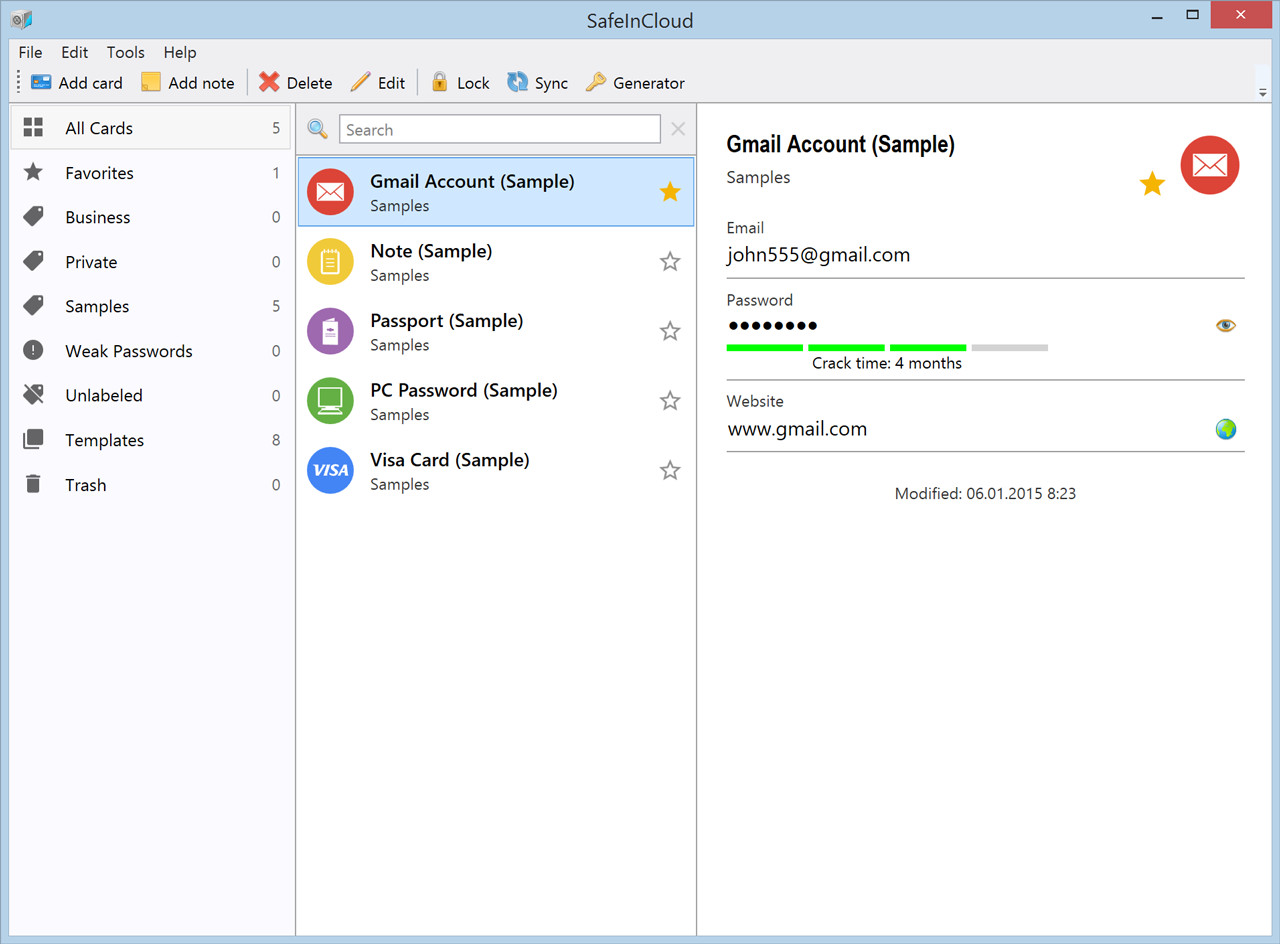Click the large envelope icon in details
The image size is (1280, 944).
(1210, 165)
